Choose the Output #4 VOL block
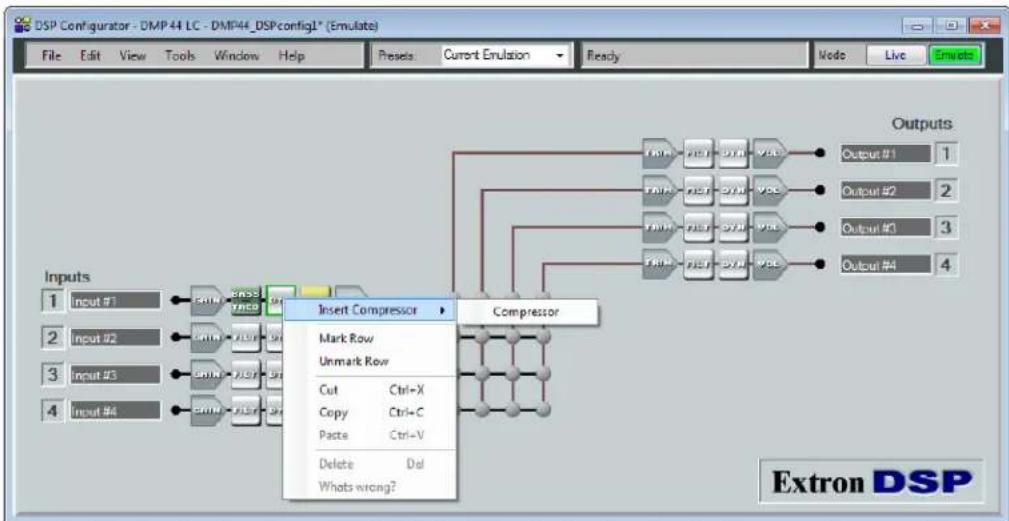 point(770,264)
